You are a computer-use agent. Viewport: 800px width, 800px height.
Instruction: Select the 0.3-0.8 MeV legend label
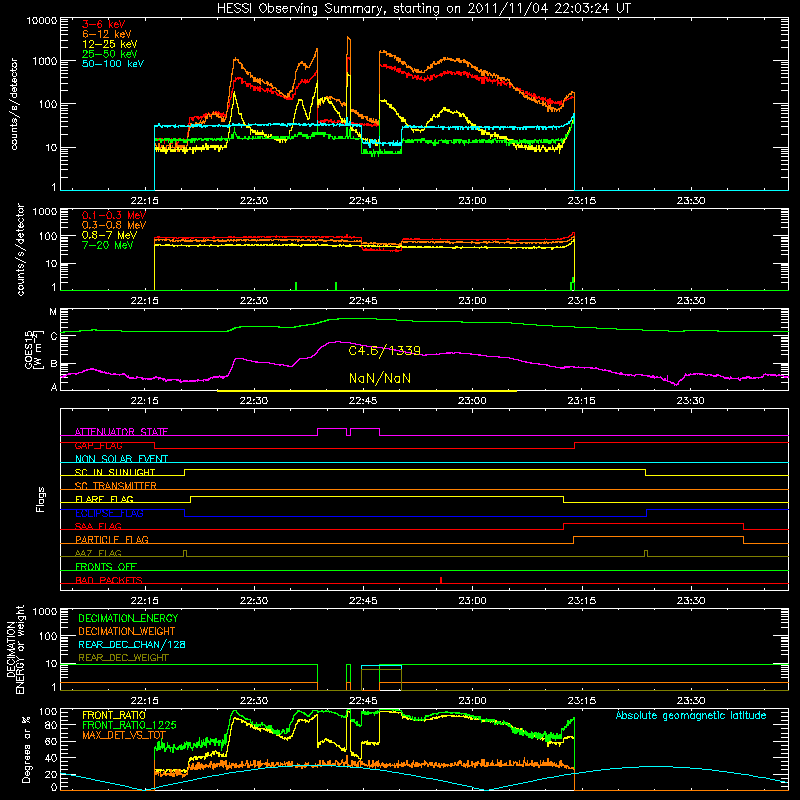point(114,225)
